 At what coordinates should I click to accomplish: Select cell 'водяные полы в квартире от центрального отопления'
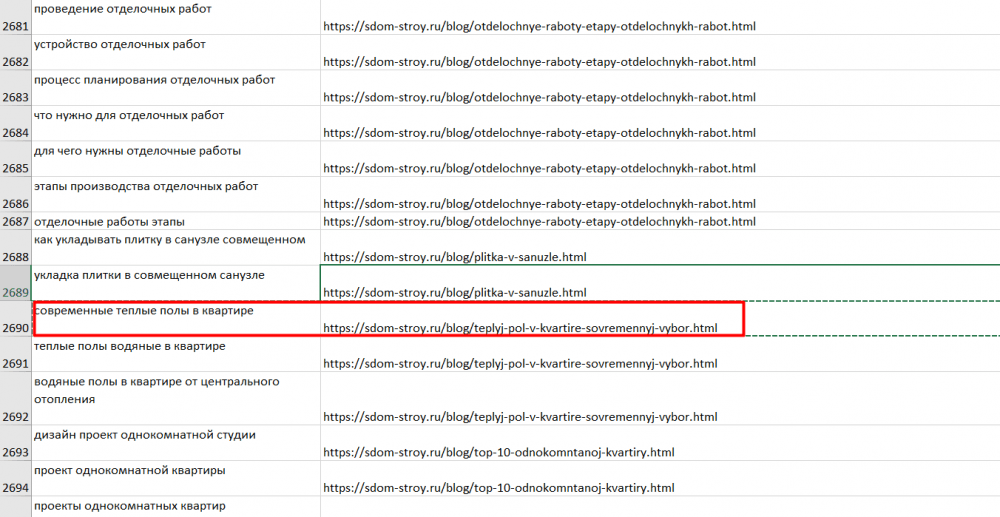[x=175, y=398]
